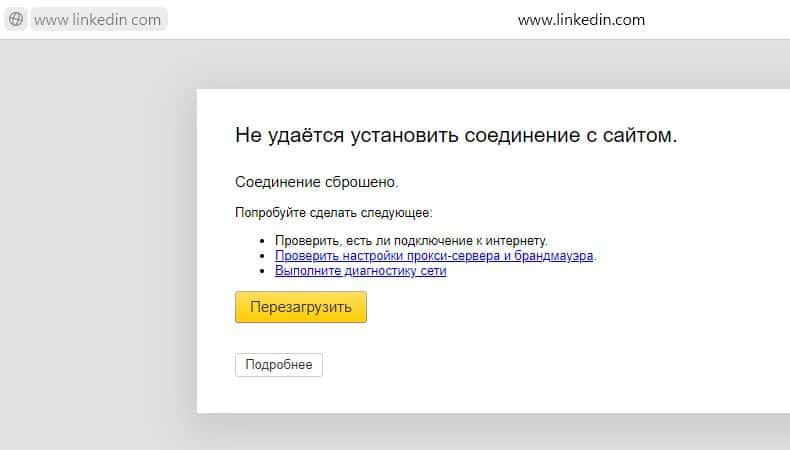Click the yellow Перезагрузить reload button
The height and width of the screenshot is (450, 790).
[301, 307]
